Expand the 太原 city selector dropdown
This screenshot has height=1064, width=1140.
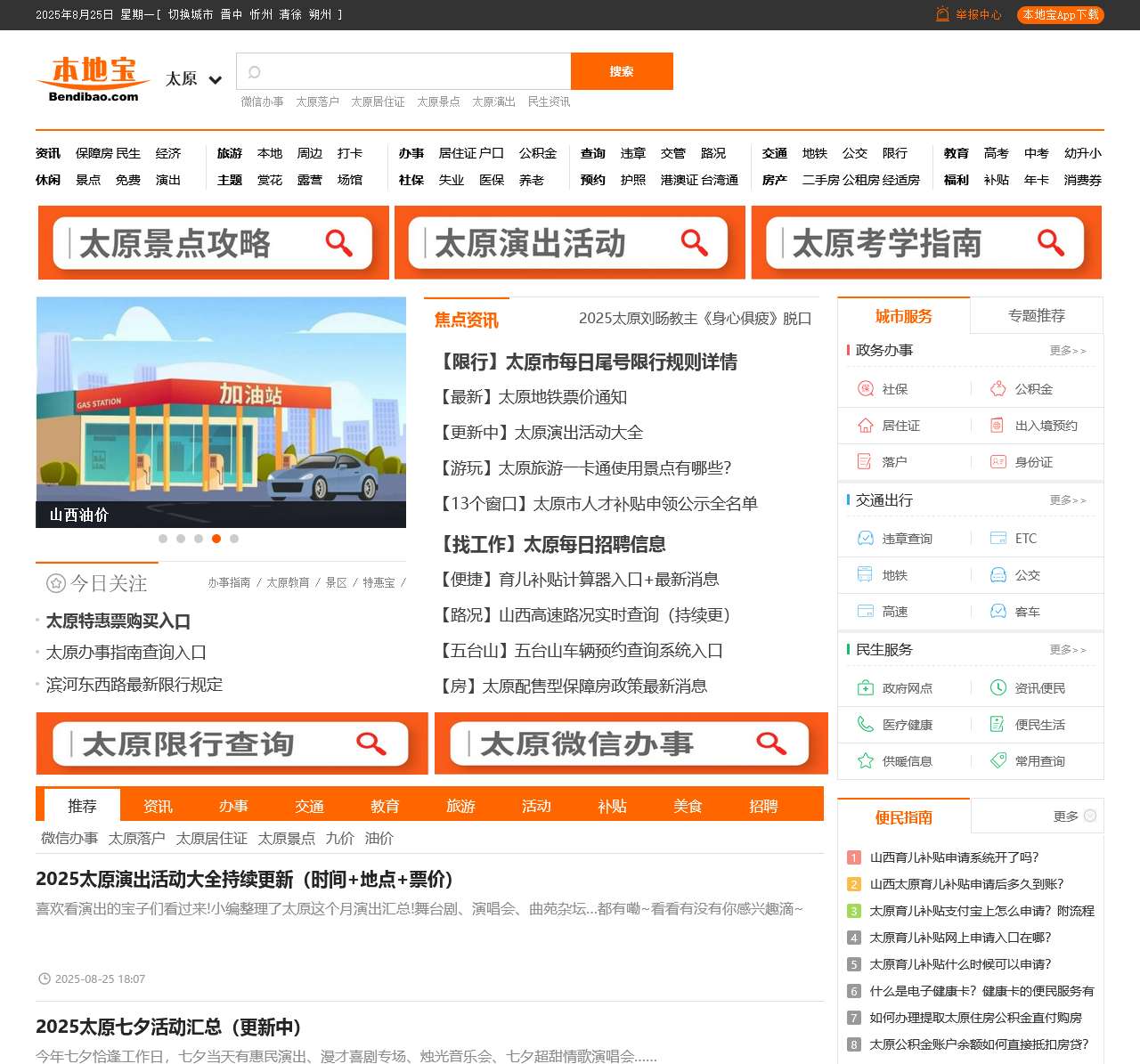click(192, 78)
